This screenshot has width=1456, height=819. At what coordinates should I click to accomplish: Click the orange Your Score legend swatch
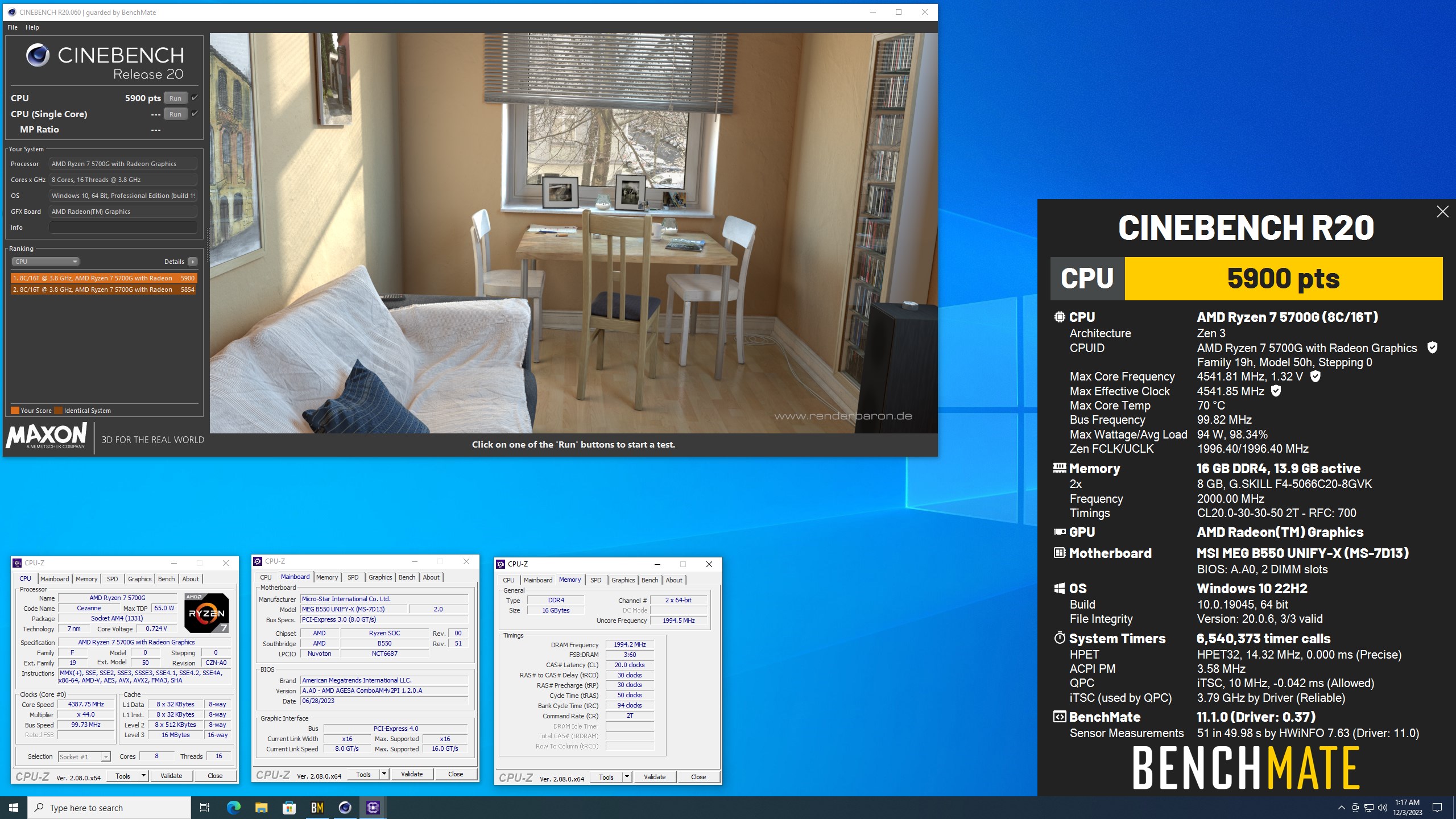coord(15,410)
